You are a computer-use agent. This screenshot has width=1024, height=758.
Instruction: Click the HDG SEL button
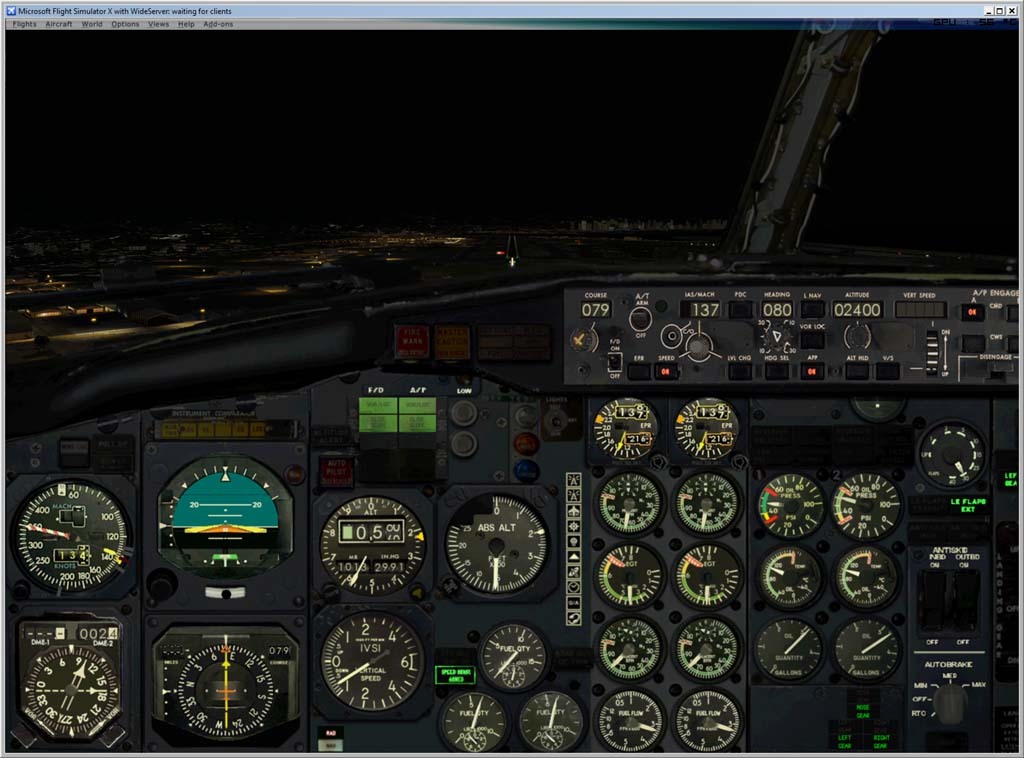[776, 371]
